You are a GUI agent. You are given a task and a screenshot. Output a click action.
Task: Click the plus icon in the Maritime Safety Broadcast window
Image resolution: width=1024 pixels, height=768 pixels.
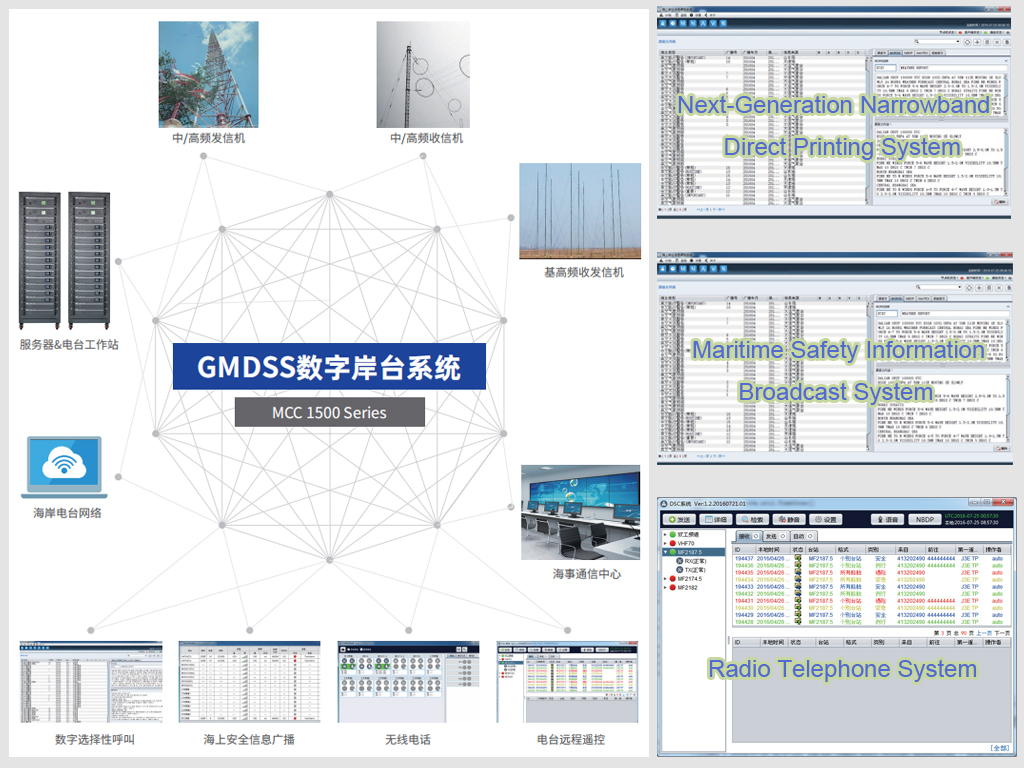979,287
